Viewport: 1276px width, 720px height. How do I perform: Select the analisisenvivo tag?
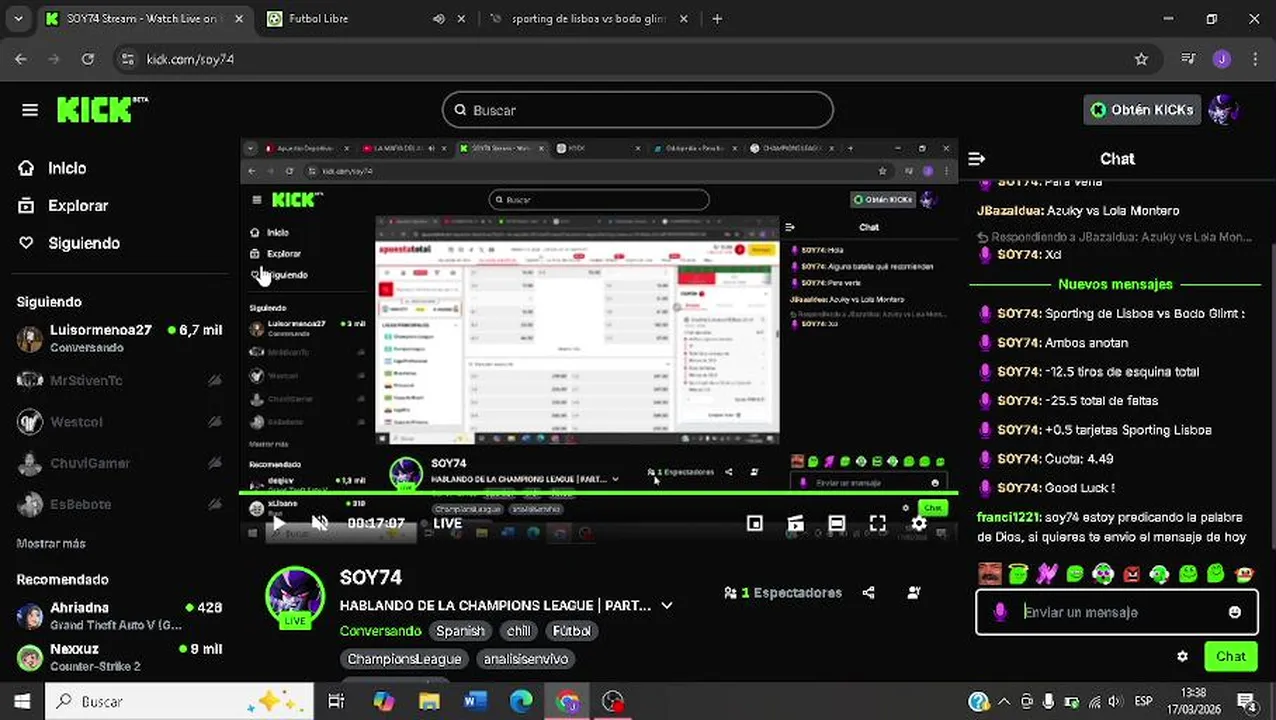coord(525,659)
